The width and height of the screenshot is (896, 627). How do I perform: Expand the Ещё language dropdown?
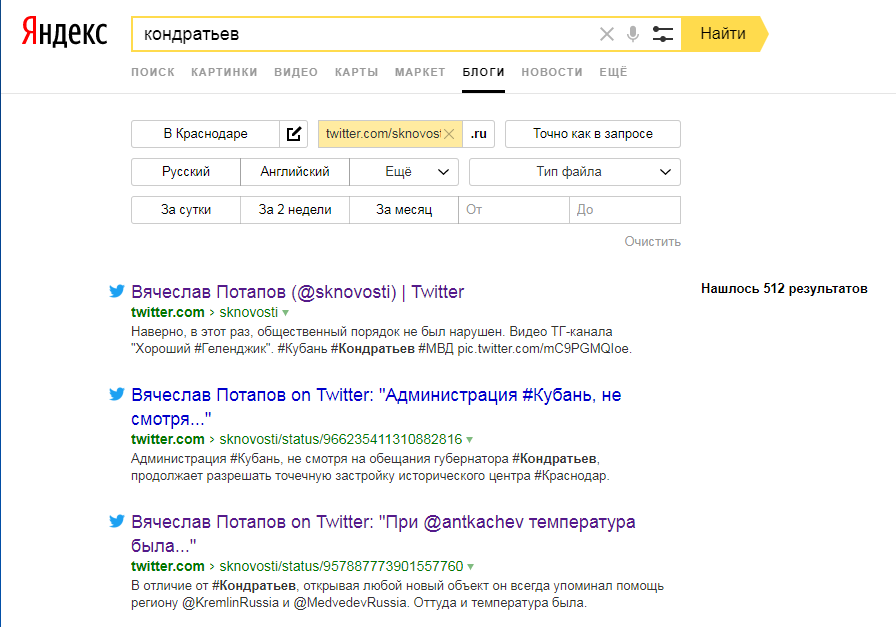click(x=404, y=172)
